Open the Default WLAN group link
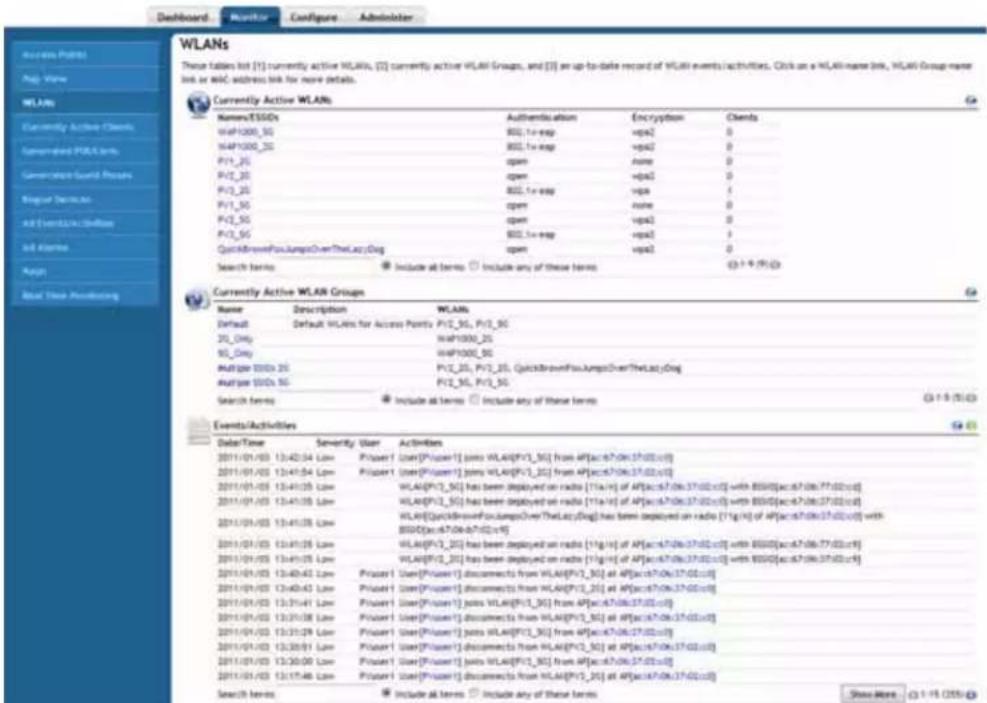 point(233,324)
